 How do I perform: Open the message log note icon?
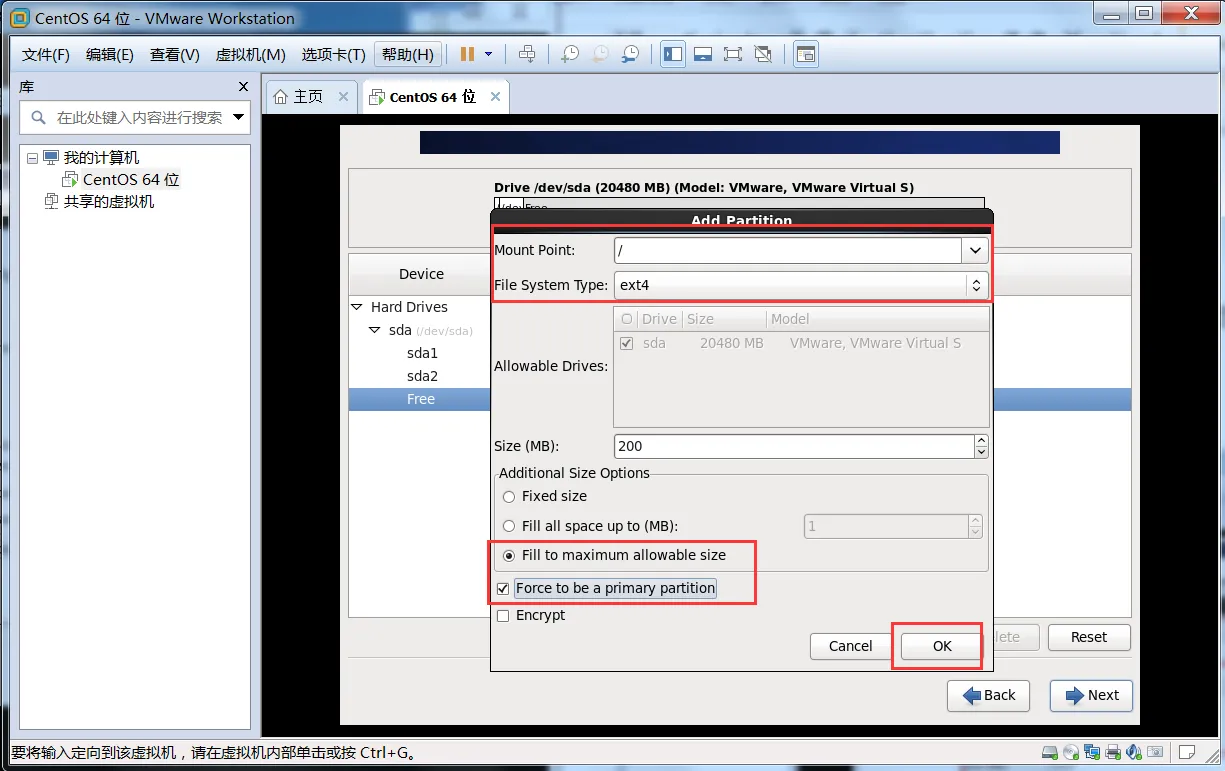point(1186,752)
